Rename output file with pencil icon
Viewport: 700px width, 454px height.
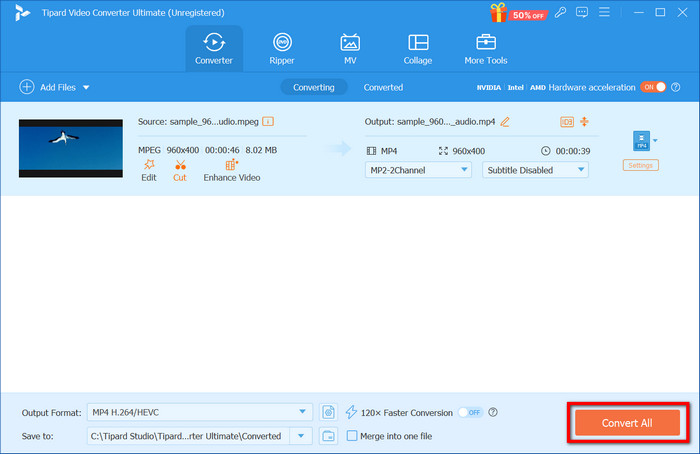(x=505, y=121)
